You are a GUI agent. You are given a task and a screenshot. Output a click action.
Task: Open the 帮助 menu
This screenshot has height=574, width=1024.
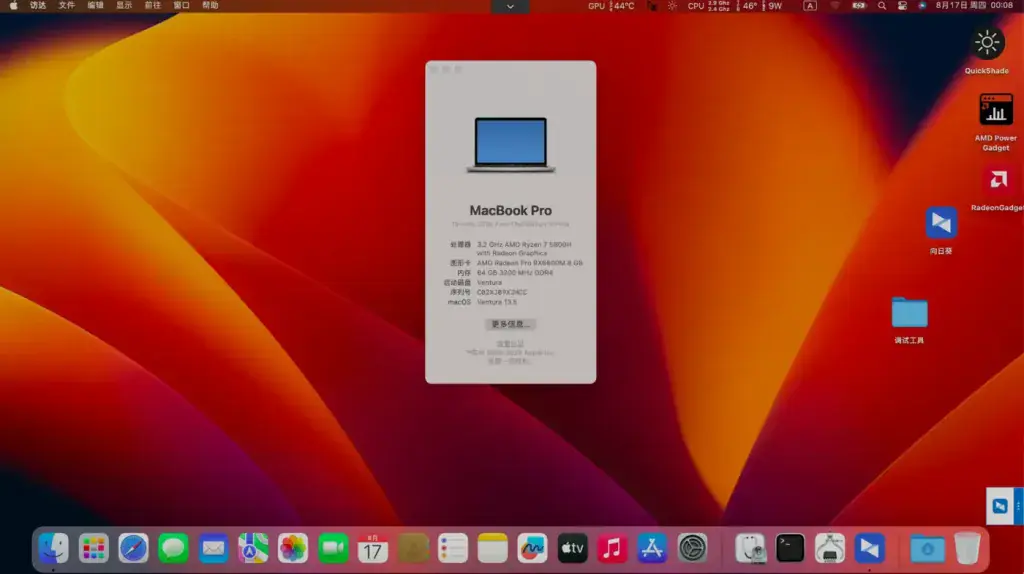(210, 5)
